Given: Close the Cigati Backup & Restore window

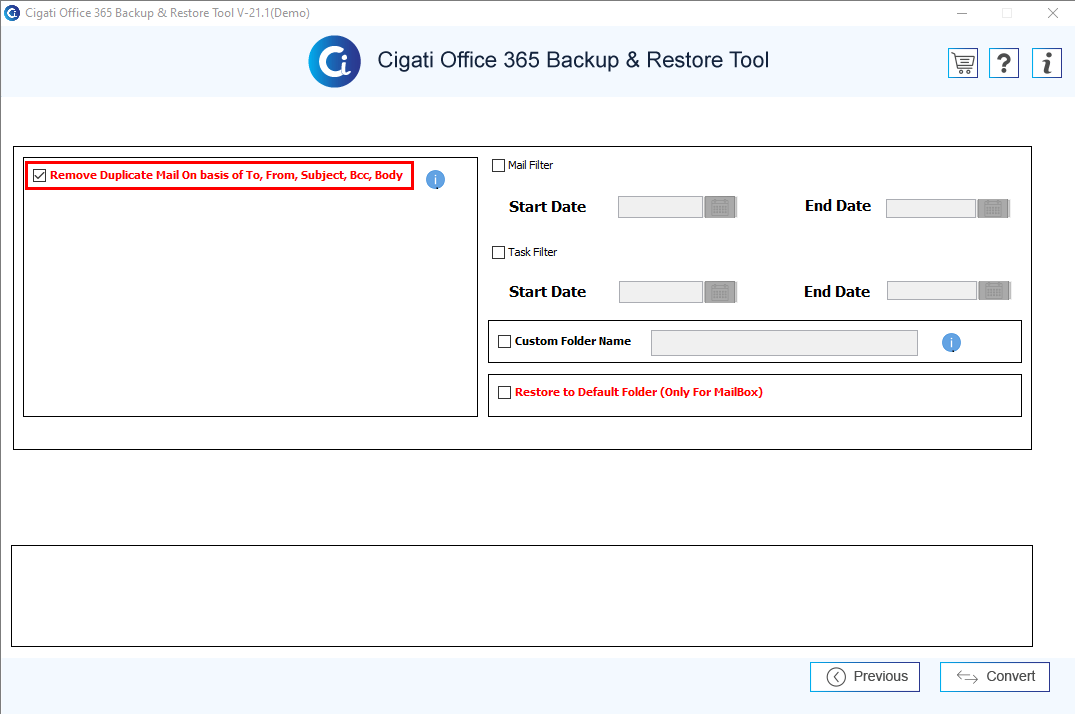Looking at the screenshot, I should (1053, 13).
